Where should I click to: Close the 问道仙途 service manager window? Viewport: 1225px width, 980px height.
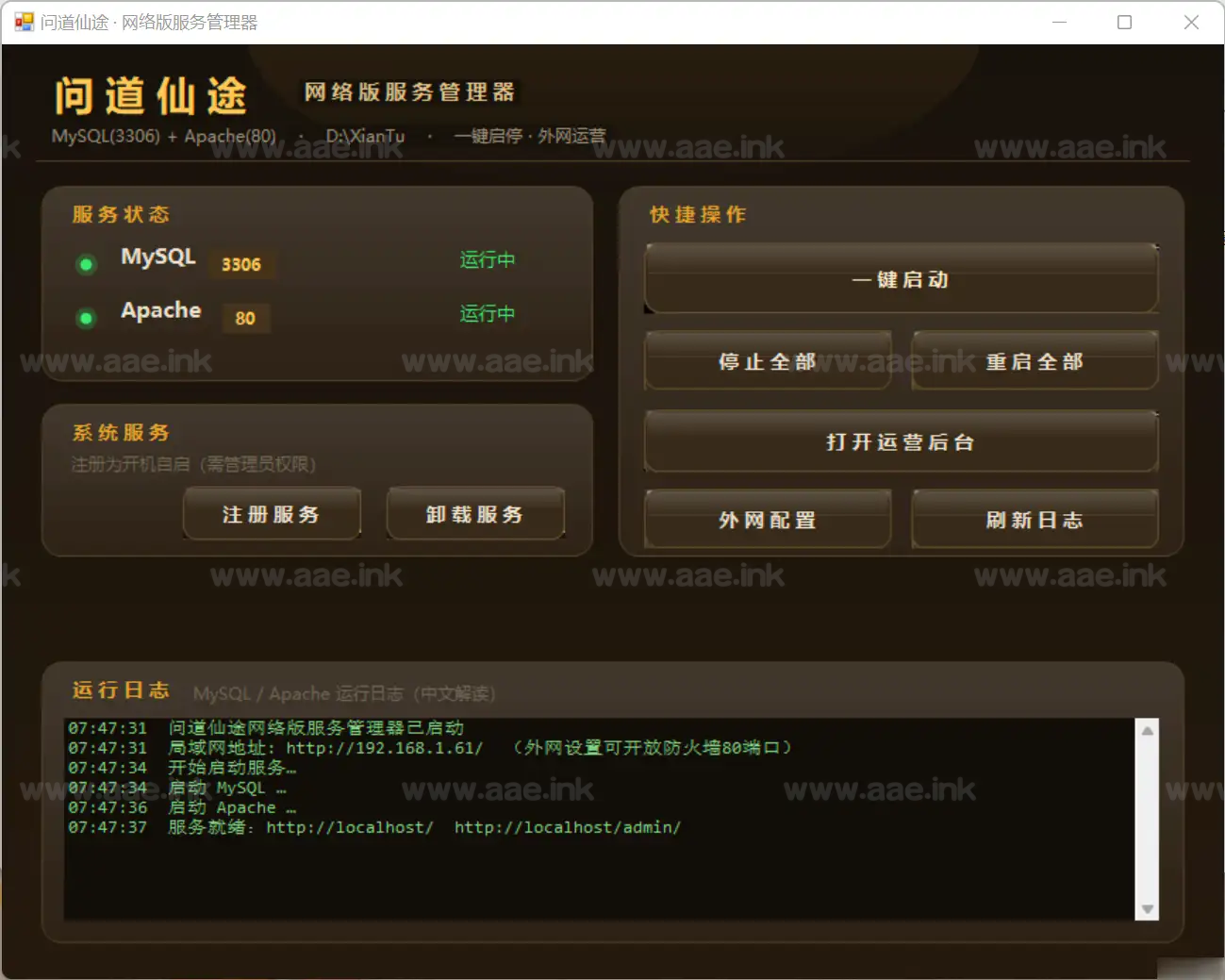(1191, 22)
